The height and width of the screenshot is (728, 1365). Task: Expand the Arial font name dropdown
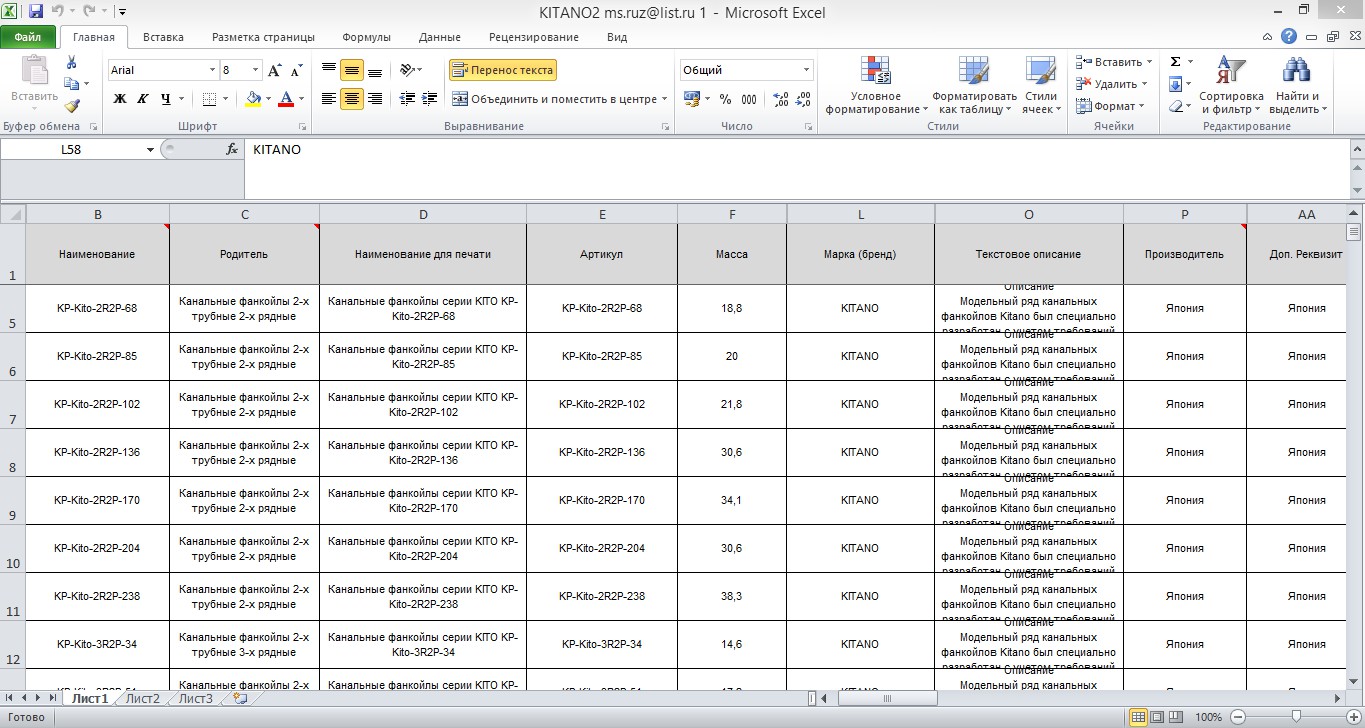tap(212, 70)
